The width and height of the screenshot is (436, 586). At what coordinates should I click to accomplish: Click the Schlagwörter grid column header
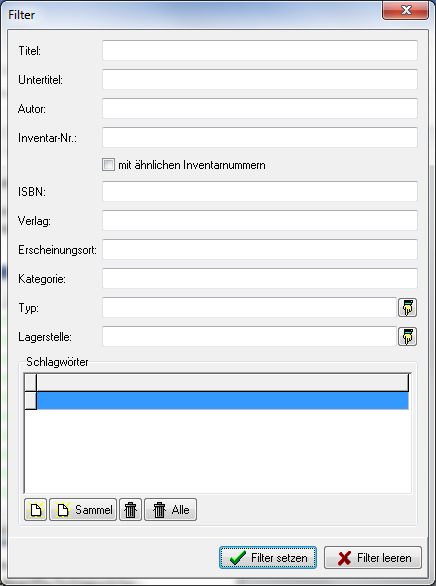[x=222, y=383]
